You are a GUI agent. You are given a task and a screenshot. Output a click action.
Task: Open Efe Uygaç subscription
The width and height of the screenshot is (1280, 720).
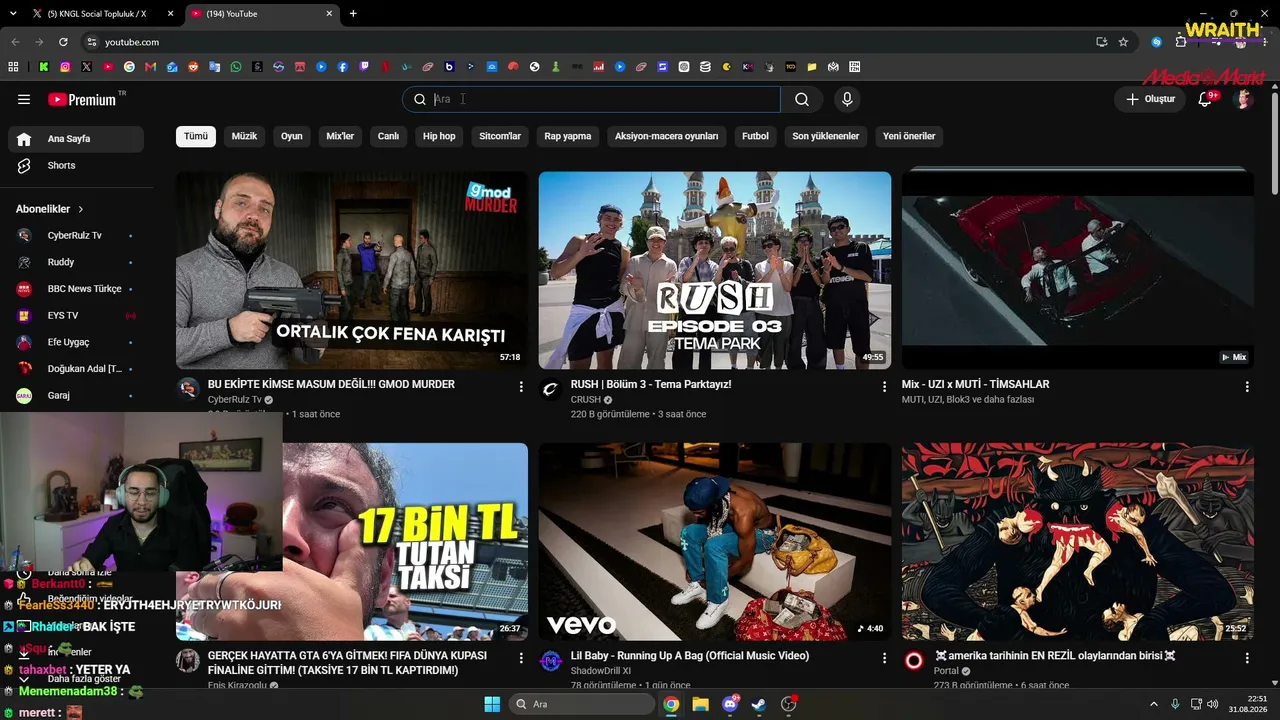(x=76, y=342)
